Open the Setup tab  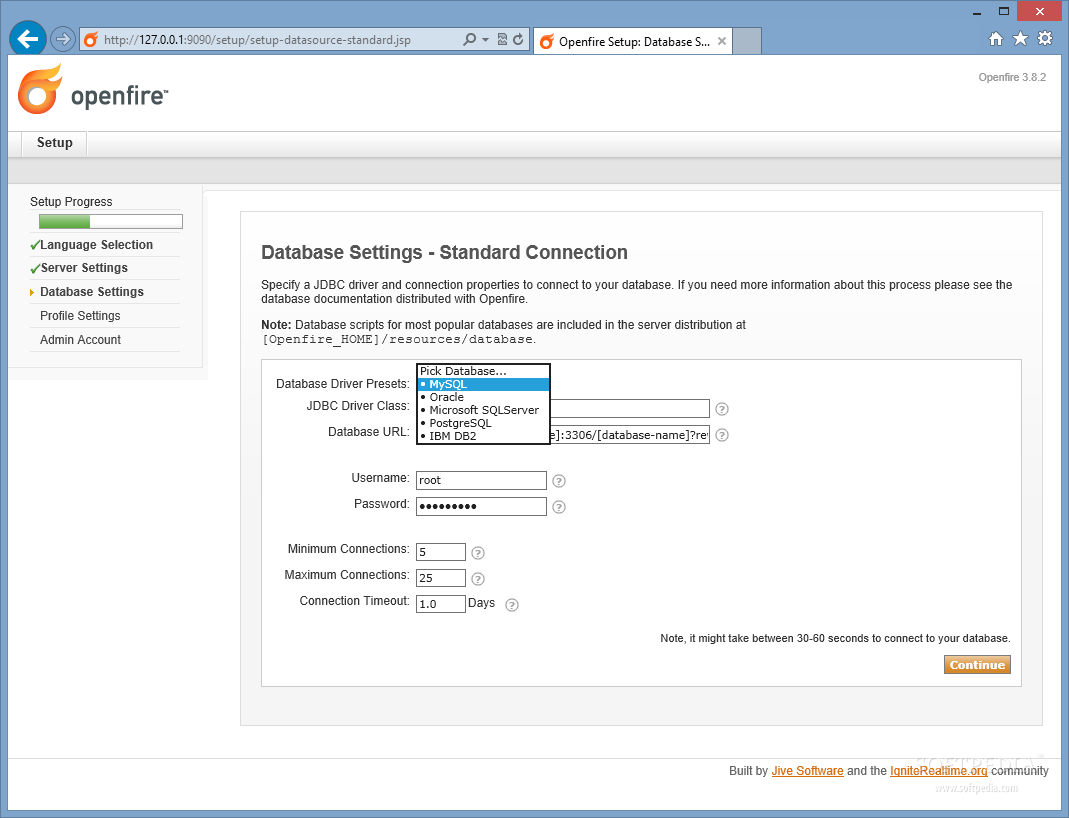(x=55, y=142)
